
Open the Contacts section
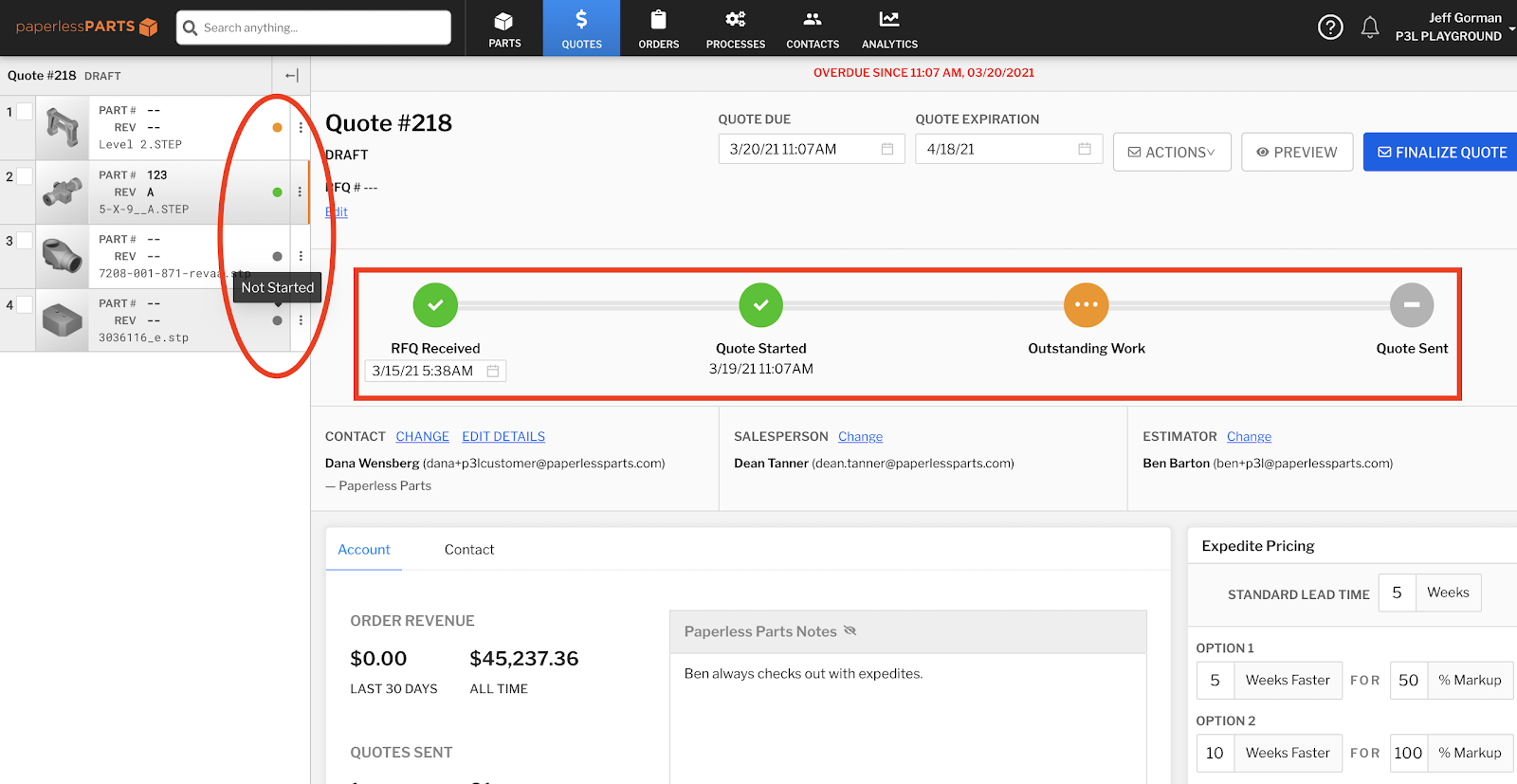click(813, 28)
